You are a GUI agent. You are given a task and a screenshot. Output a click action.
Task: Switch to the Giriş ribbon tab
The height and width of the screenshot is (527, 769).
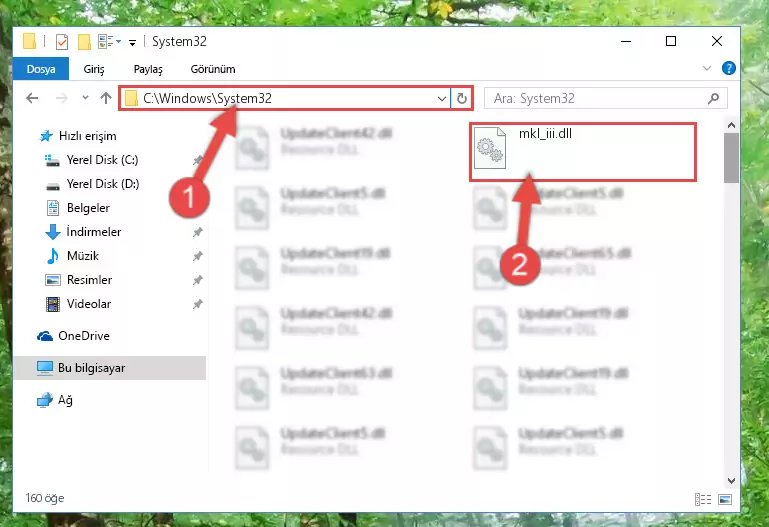(94, 69)
